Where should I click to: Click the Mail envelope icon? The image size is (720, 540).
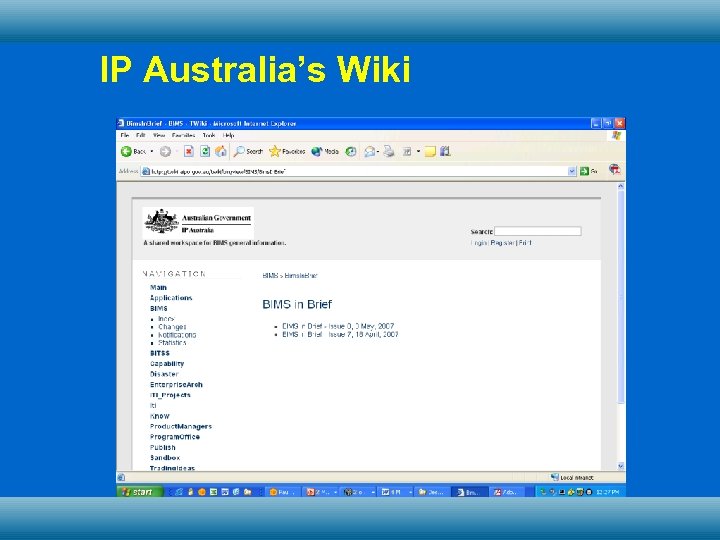(369, 152)
